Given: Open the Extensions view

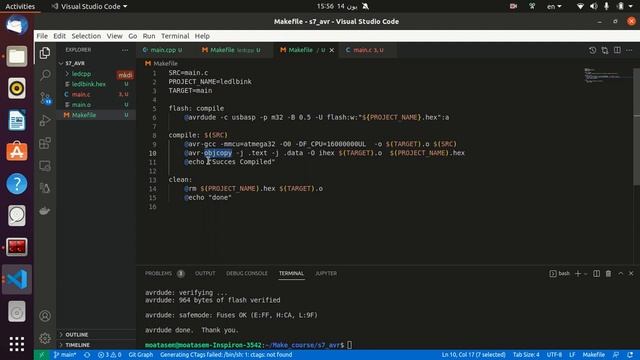Looking at the screenshot, I should pyautogui.click(x=45, y=143).
